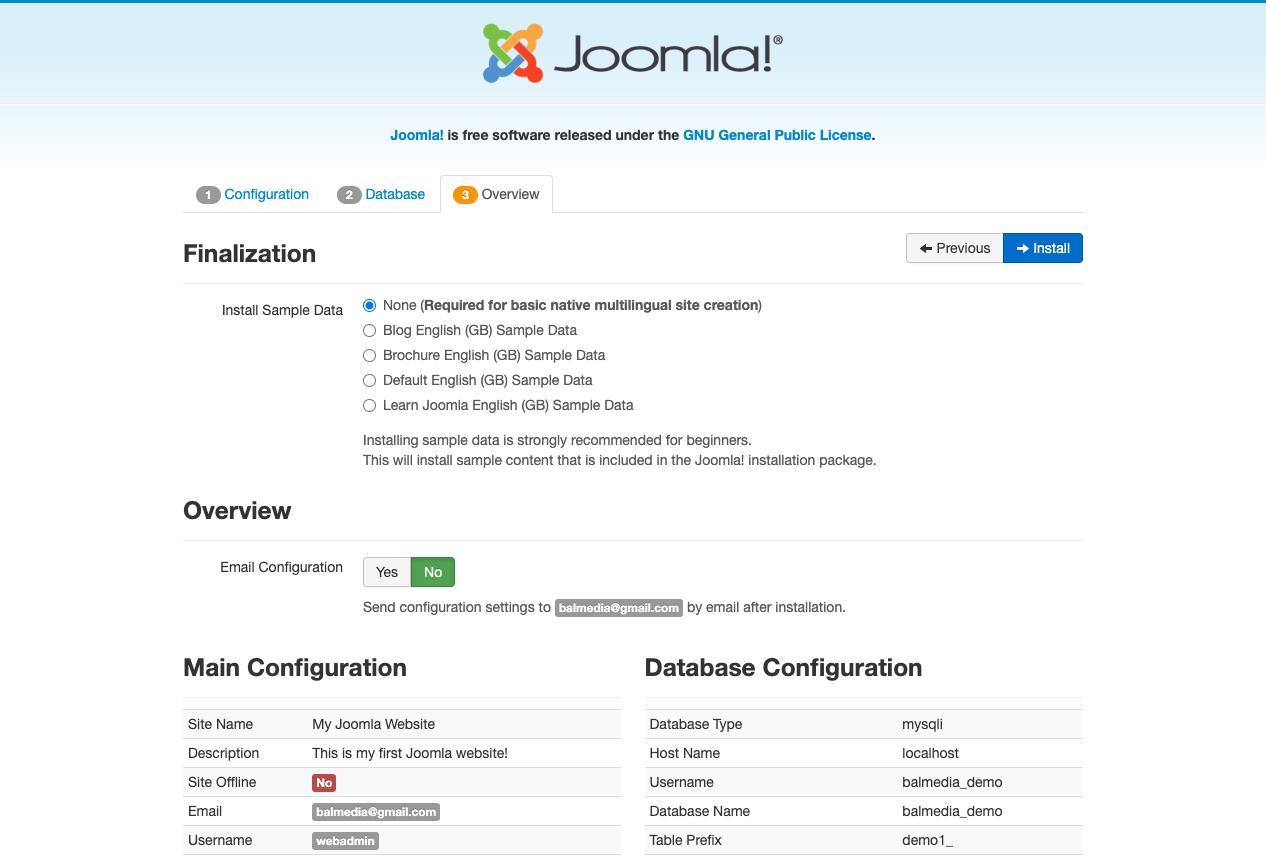Click the Main Configuration heading

point(295,667)
